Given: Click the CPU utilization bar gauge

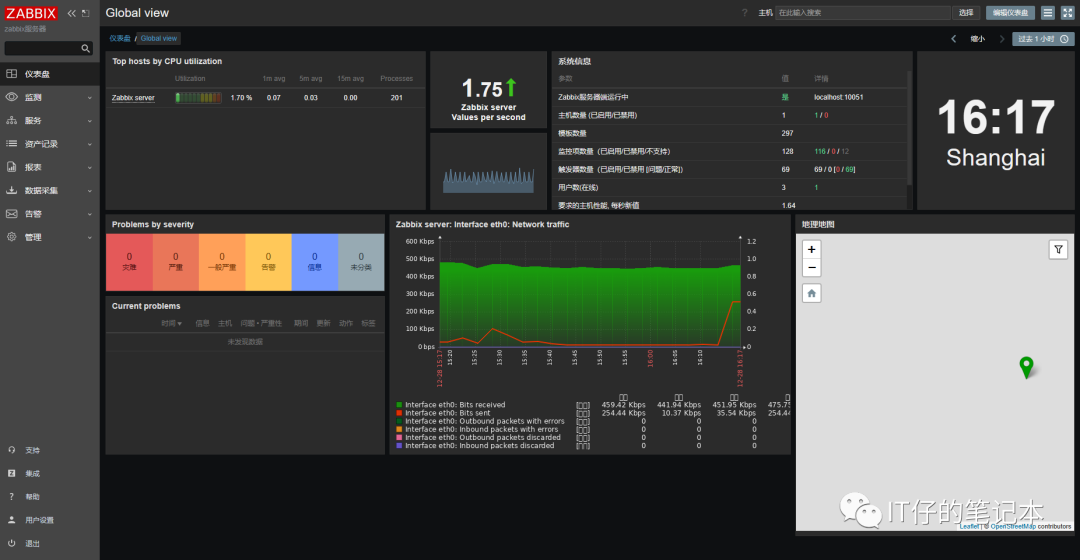Looking at the screenshot, I should 198,98.
